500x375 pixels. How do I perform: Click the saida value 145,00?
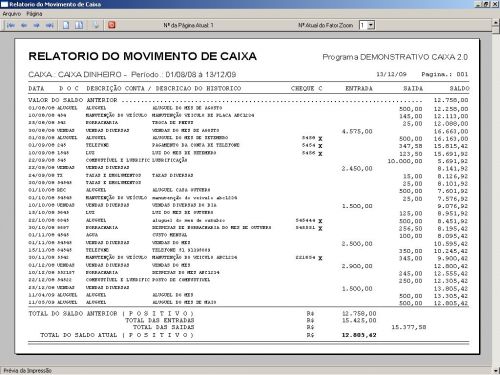click(411, 116)
